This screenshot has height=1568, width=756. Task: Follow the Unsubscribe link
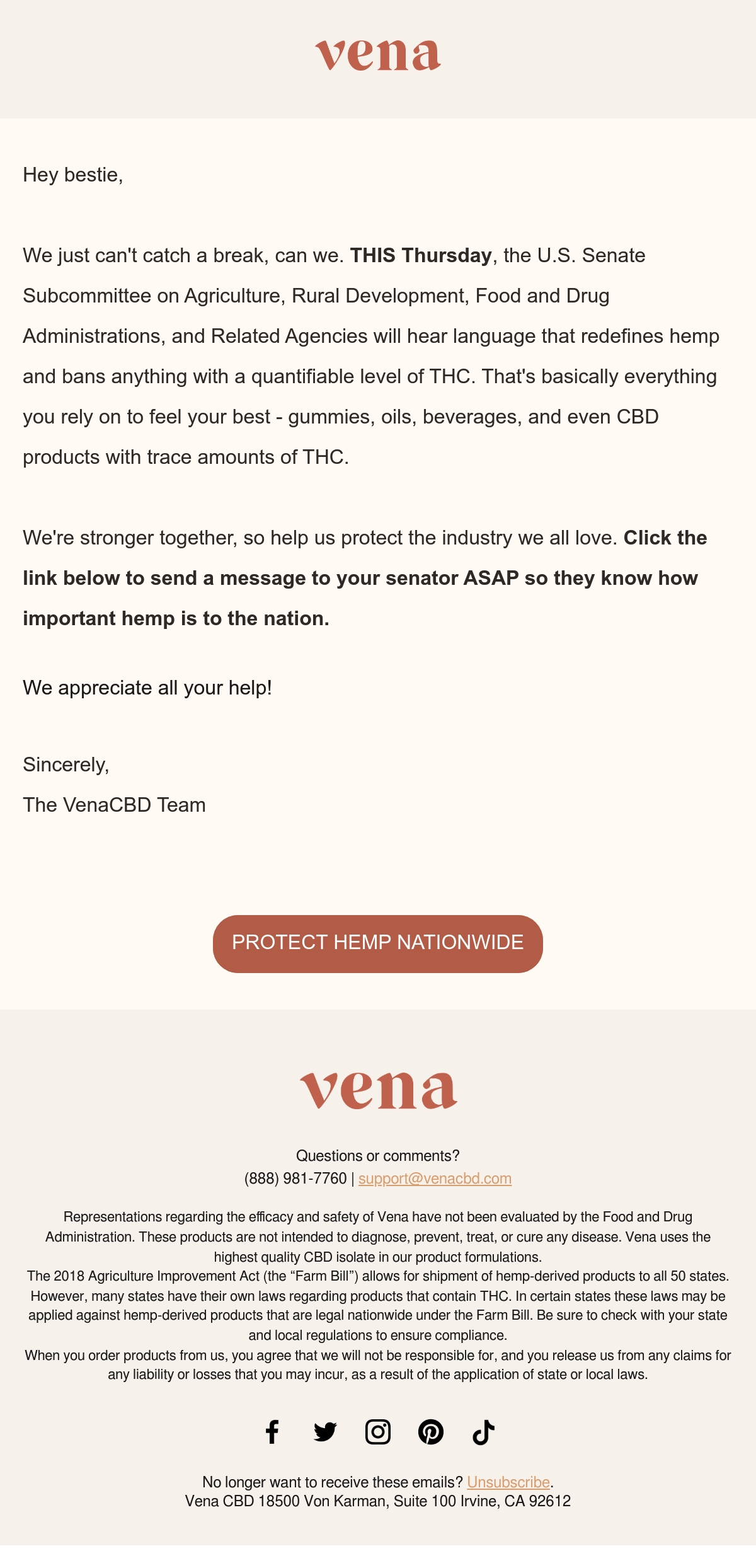508,1482
